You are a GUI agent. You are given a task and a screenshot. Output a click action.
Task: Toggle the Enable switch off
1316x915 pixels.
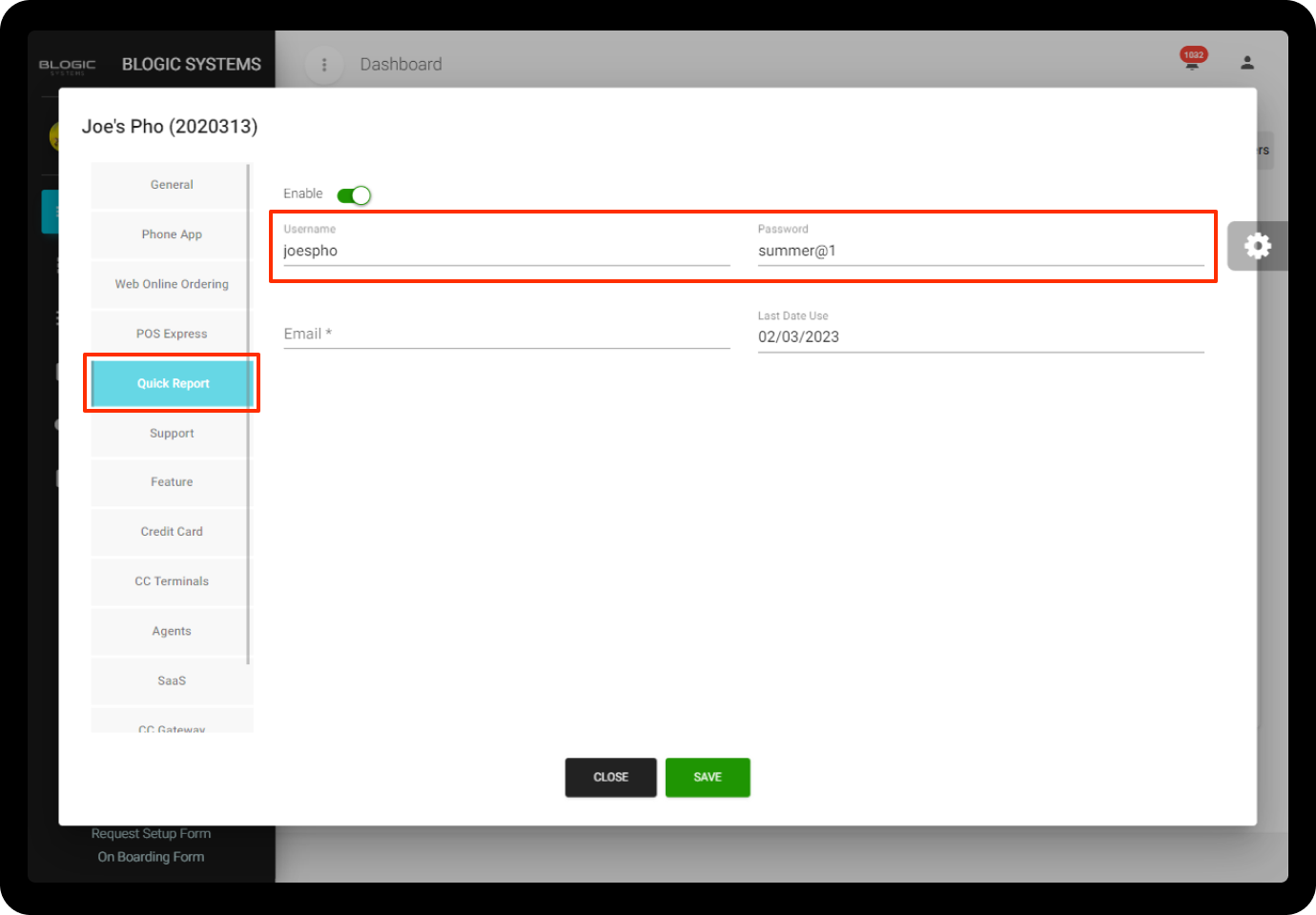click(x=354, y=195)
